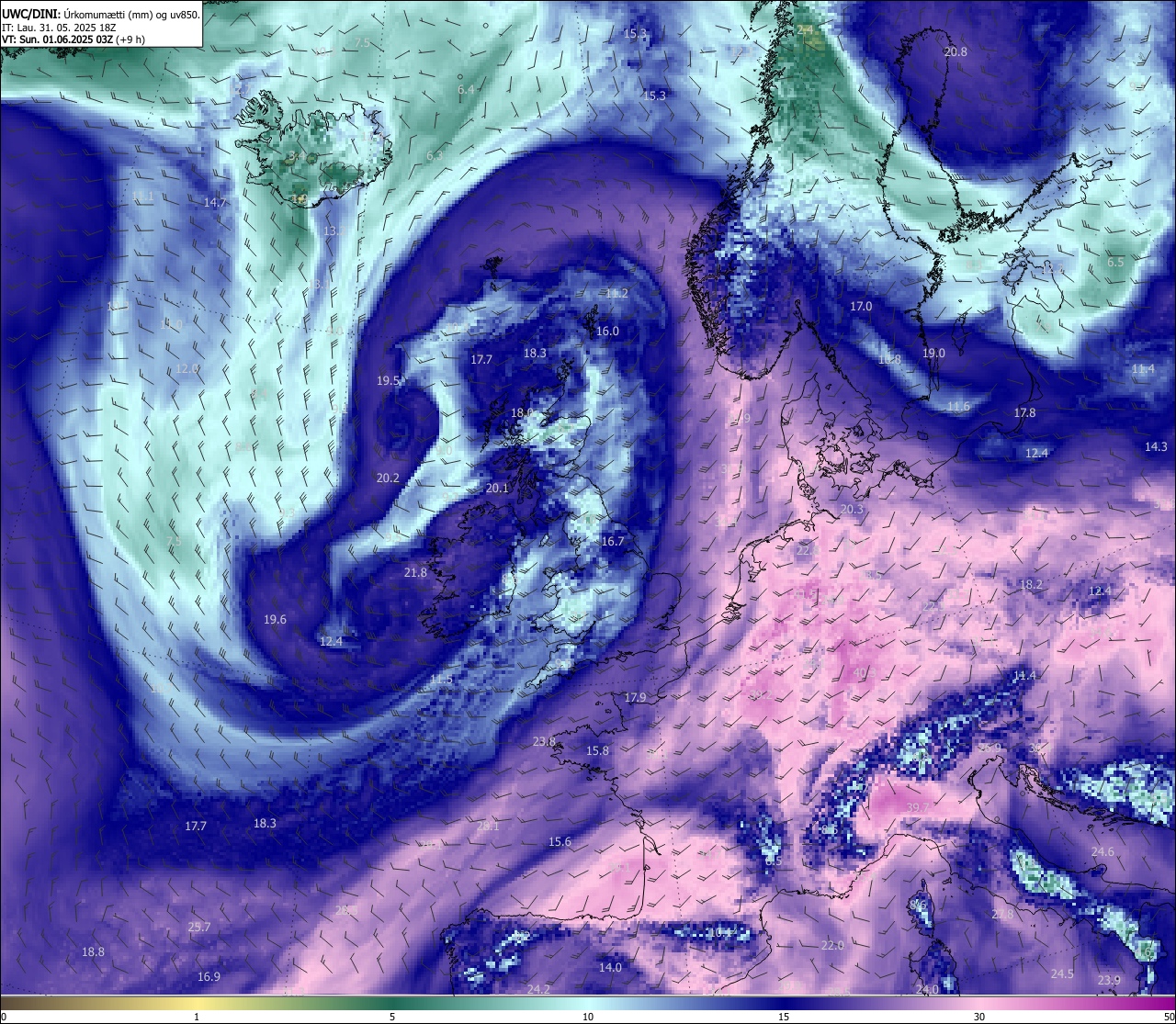Select the 14.7 value west of Iceland
This screenshot has width=1176, height=1024.
[x=215, y=202]
